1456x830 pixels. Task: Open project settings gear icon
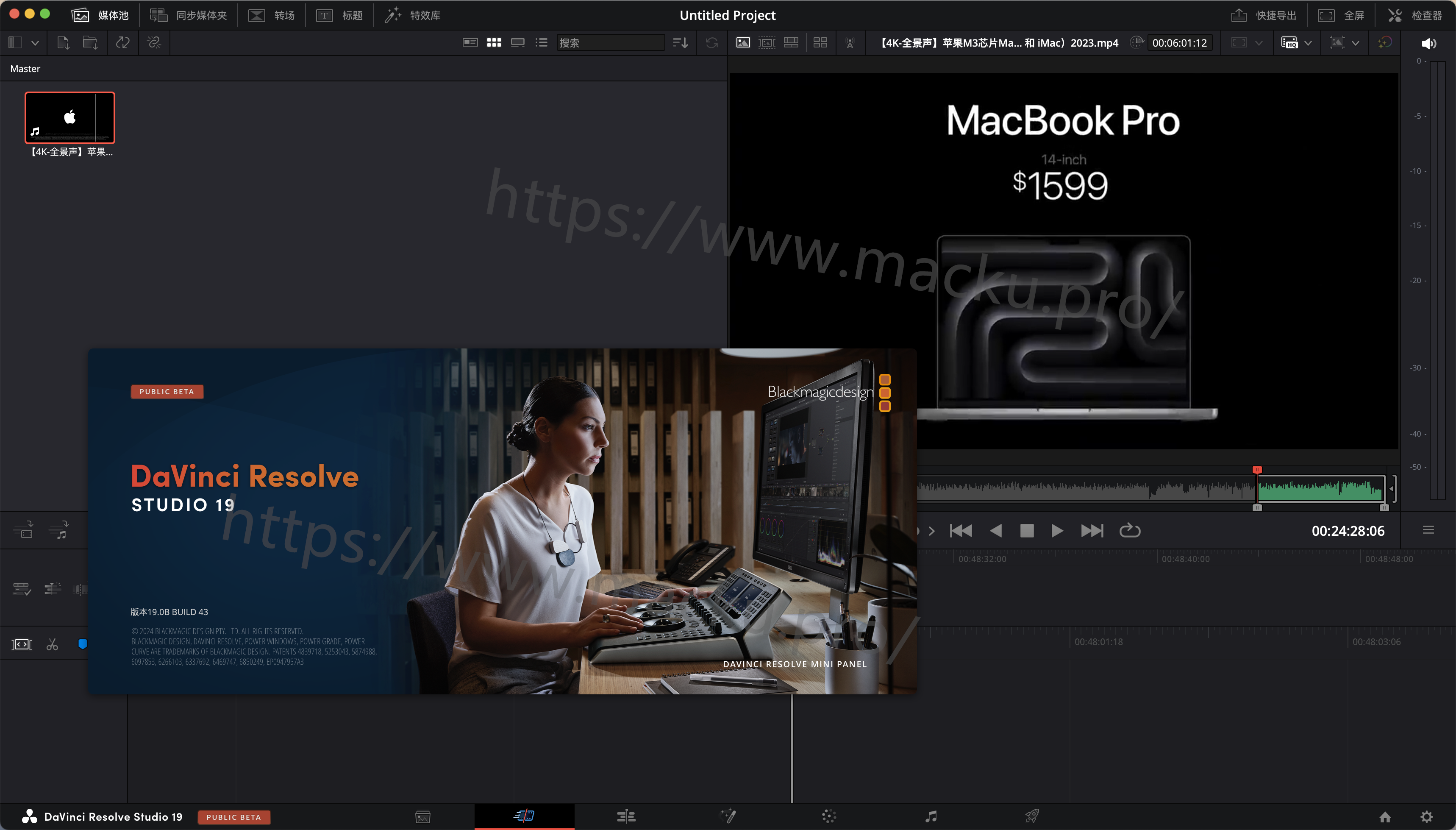pyautogui.click(x=1426, y=816)
